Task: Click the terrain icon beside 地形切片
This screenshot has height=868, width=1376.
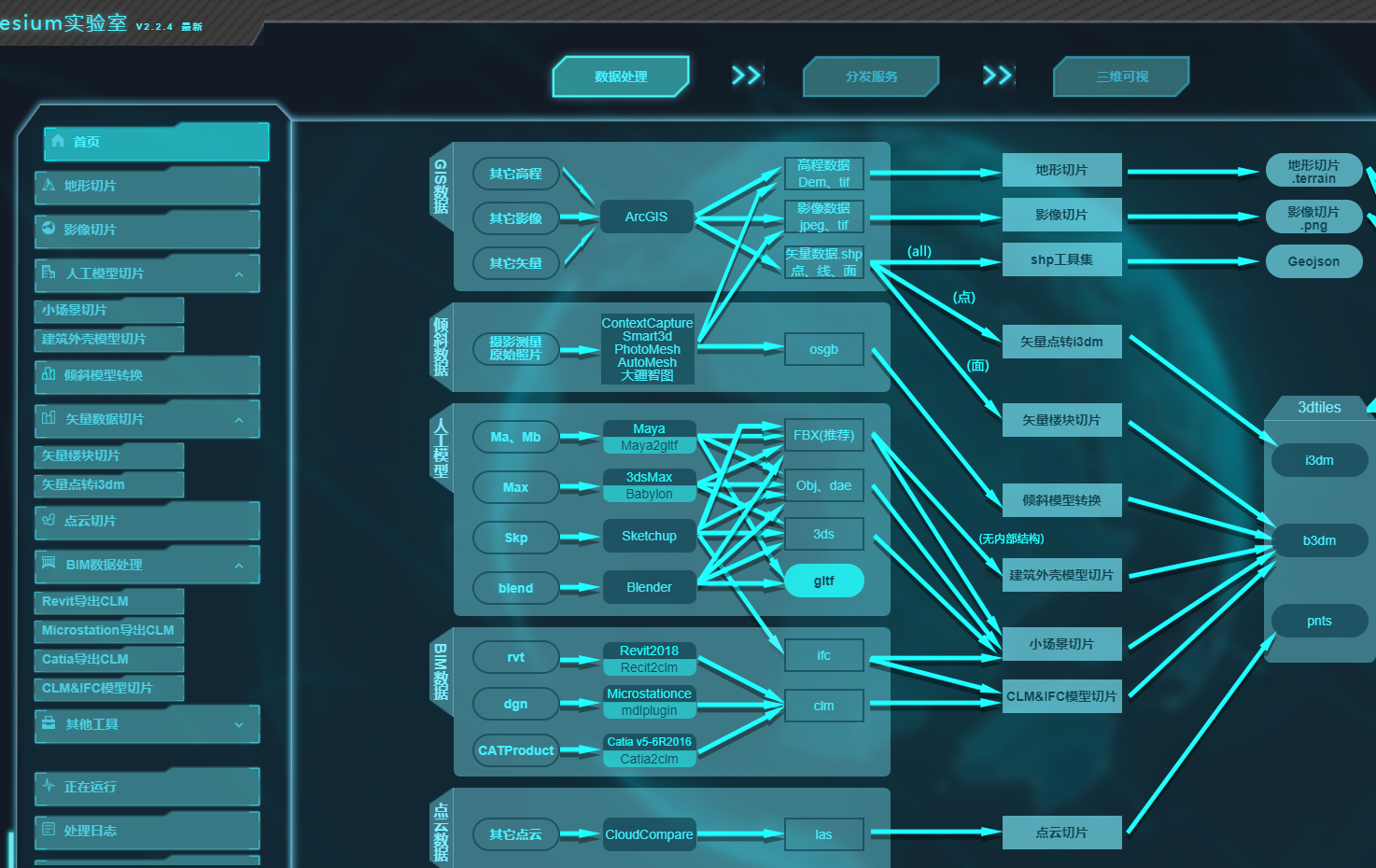Action: pyautogui.click(x=49, y=185)
